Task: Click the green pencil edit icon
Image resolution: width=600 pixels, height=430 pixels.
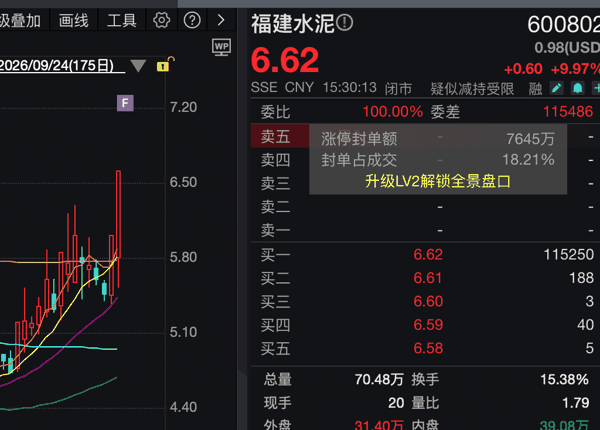Action: pyautogui.click(x=557, y=88)
